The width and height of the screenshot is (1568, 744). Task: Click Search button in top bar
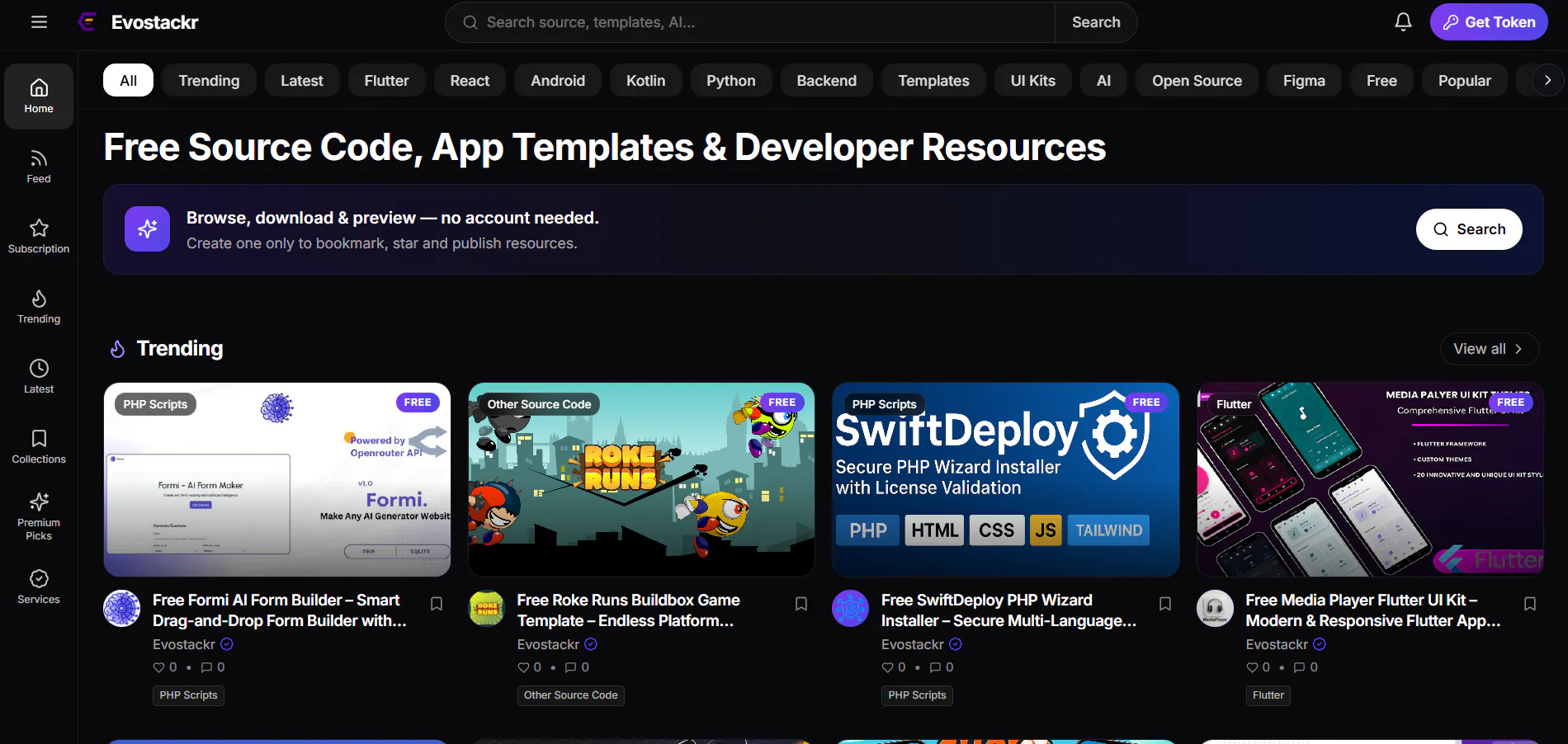[1096, 22]
